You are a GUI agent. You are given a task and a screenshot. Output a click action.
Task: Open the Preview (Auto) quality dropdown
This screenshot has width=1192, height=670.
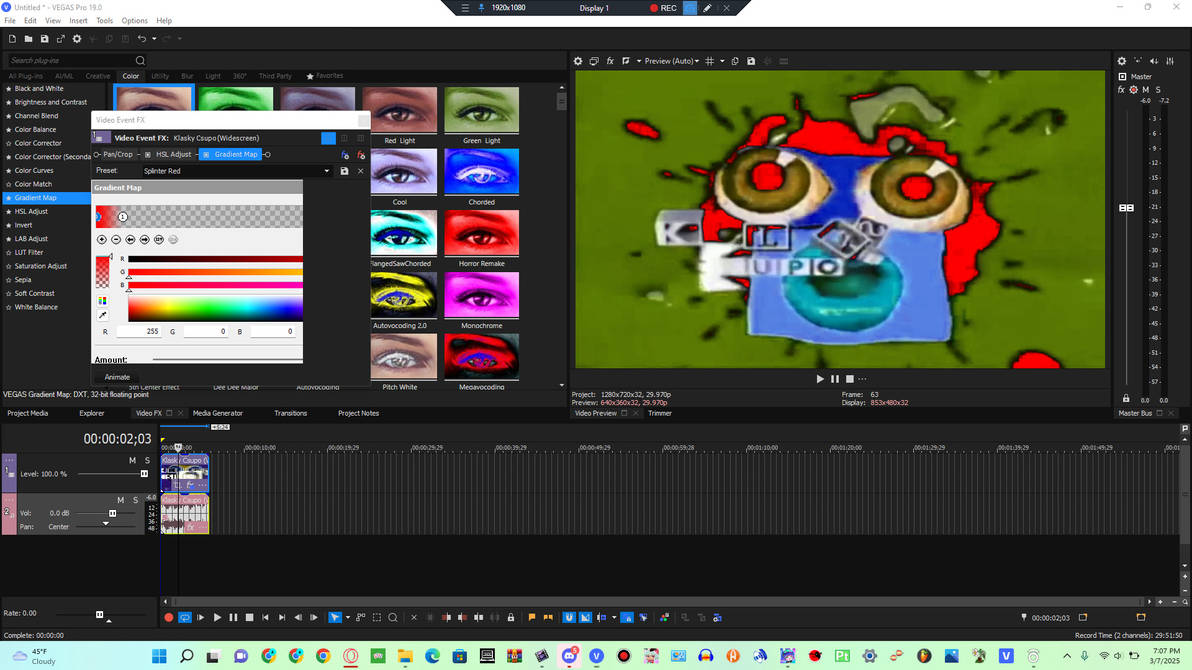click(x=669, y=61)
